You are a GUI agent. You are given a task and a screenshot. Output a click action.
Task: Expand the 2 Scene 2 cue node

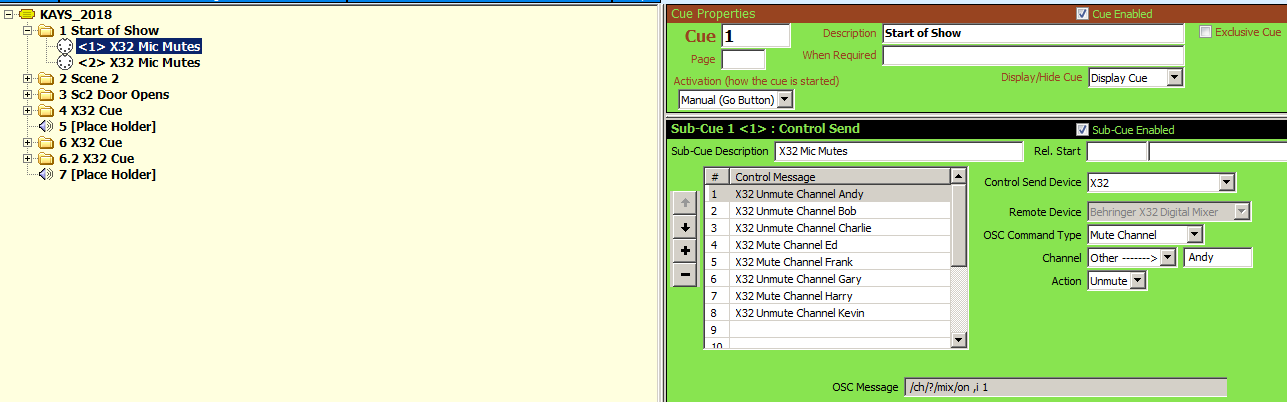coord(28,79)
